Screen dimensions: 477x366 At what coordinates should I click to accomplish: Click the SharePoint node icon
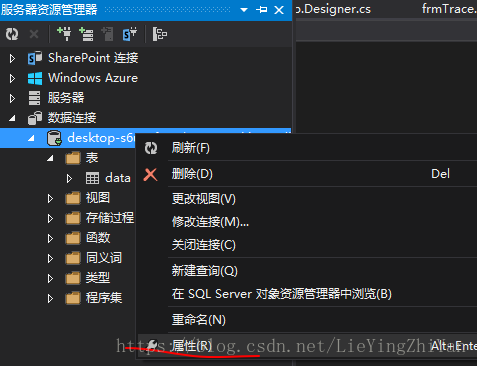tap(35, 58)
